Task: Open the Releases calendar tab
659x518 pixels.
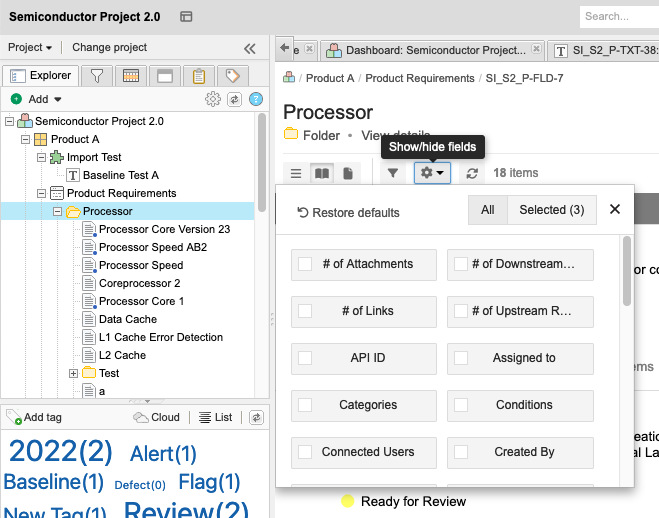Action: pos(131,76)
